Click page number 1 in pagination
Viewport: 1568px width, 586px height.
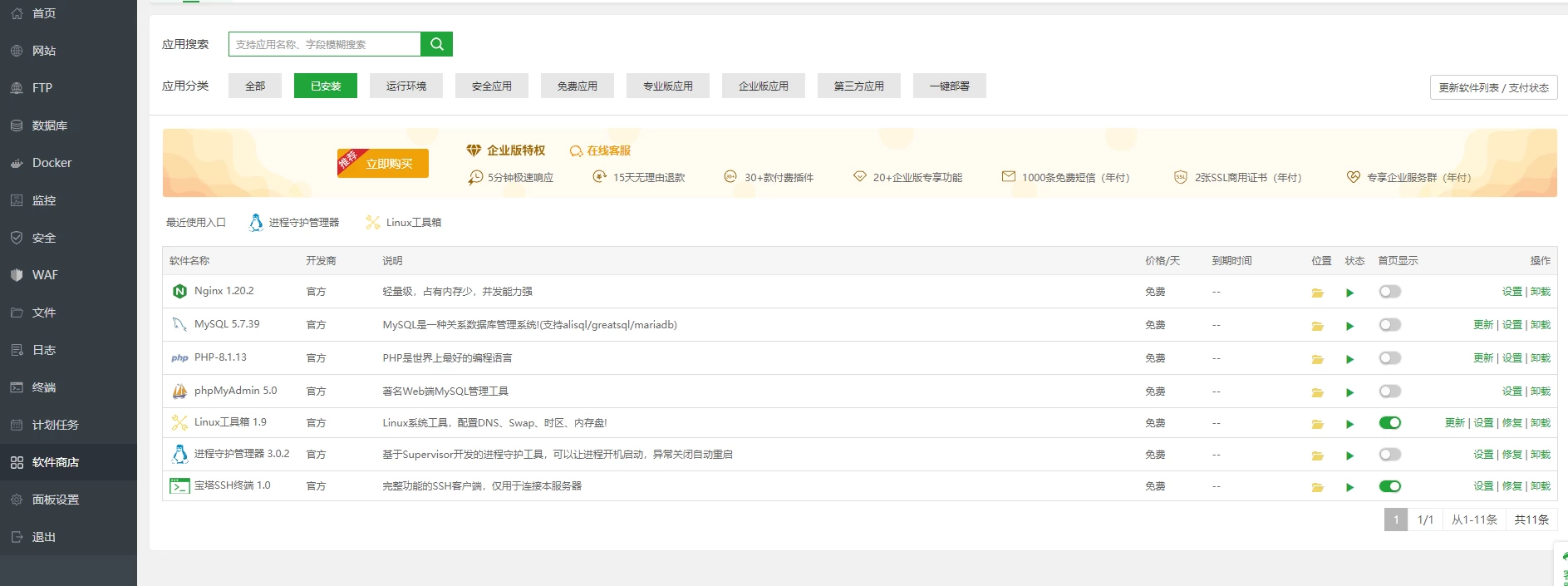click(1396, 520)
